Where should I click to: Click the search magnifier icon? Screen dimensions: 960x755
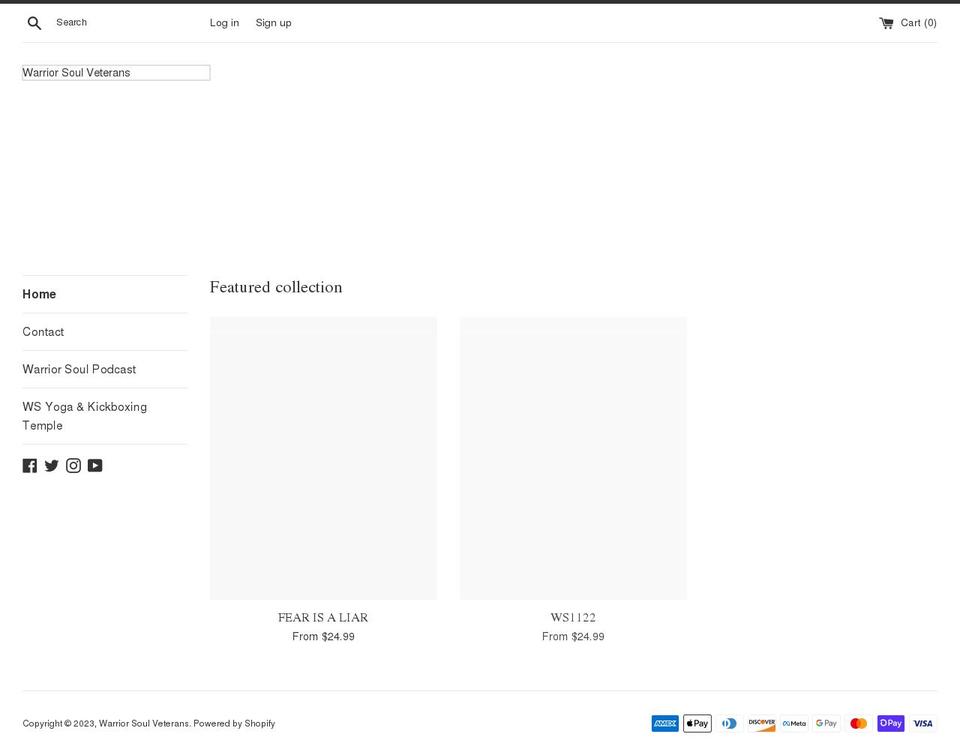34,23
